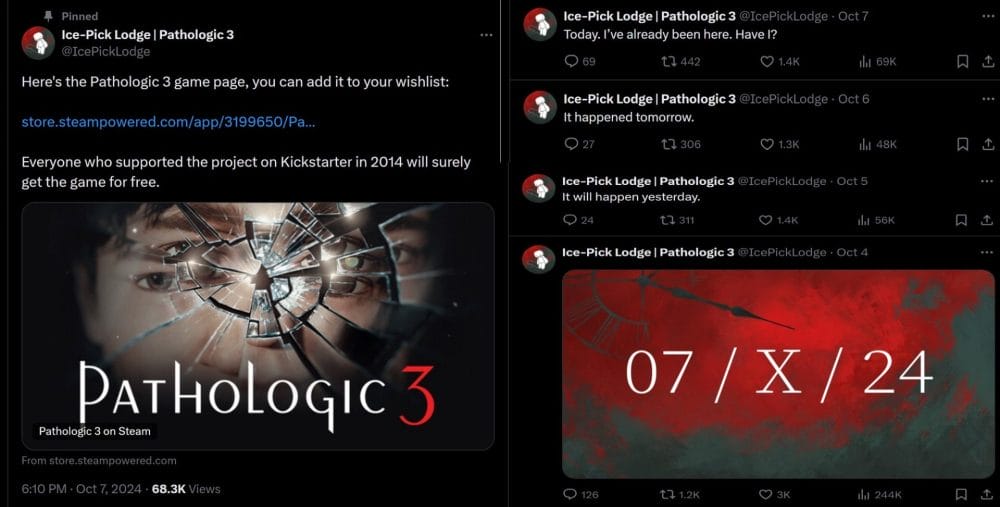Open the Pathologic 3 on Steam card

[x=258, y=326]
